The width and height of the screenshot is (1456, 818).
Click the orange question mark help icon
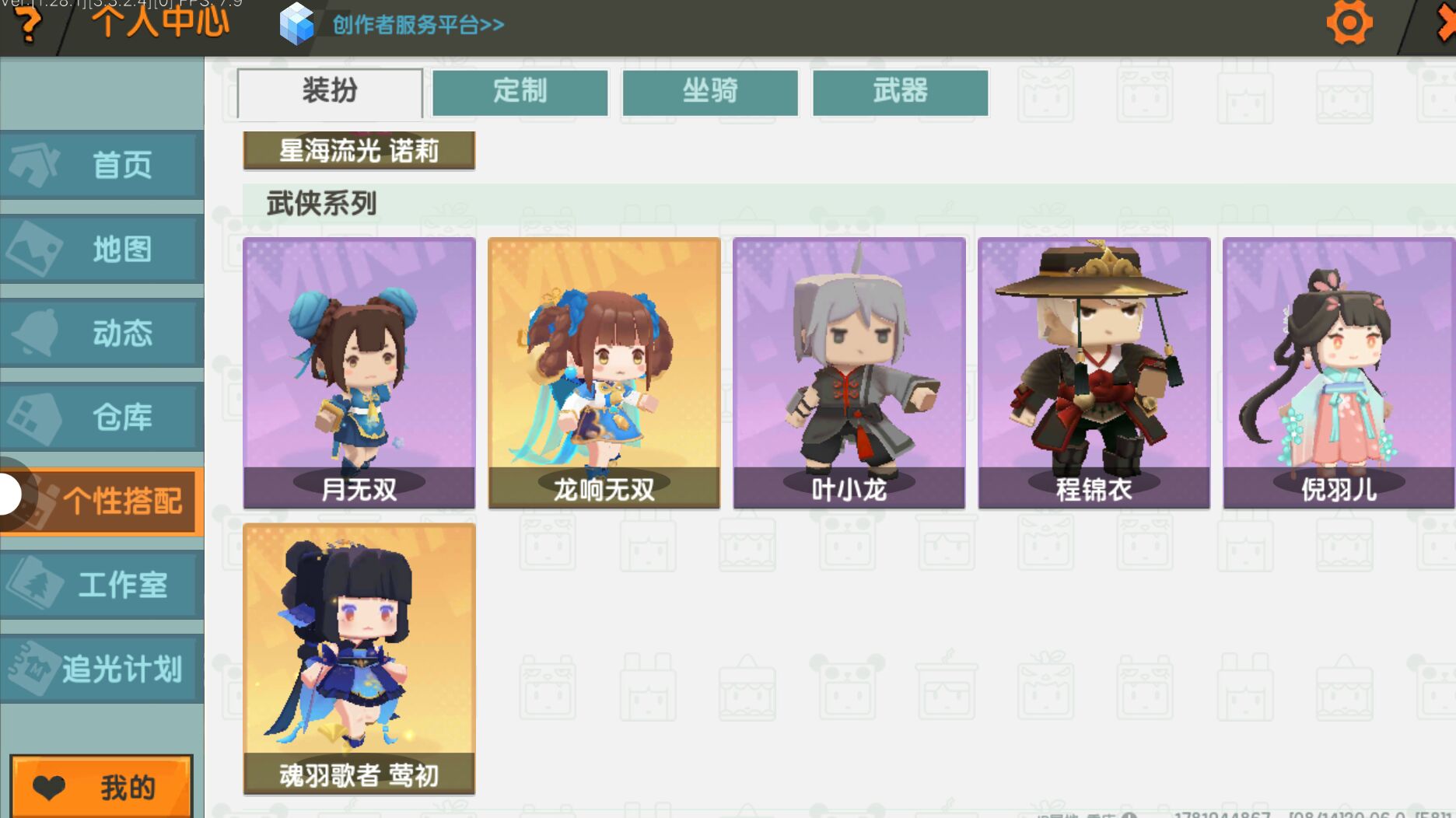[x=29, y=23]
